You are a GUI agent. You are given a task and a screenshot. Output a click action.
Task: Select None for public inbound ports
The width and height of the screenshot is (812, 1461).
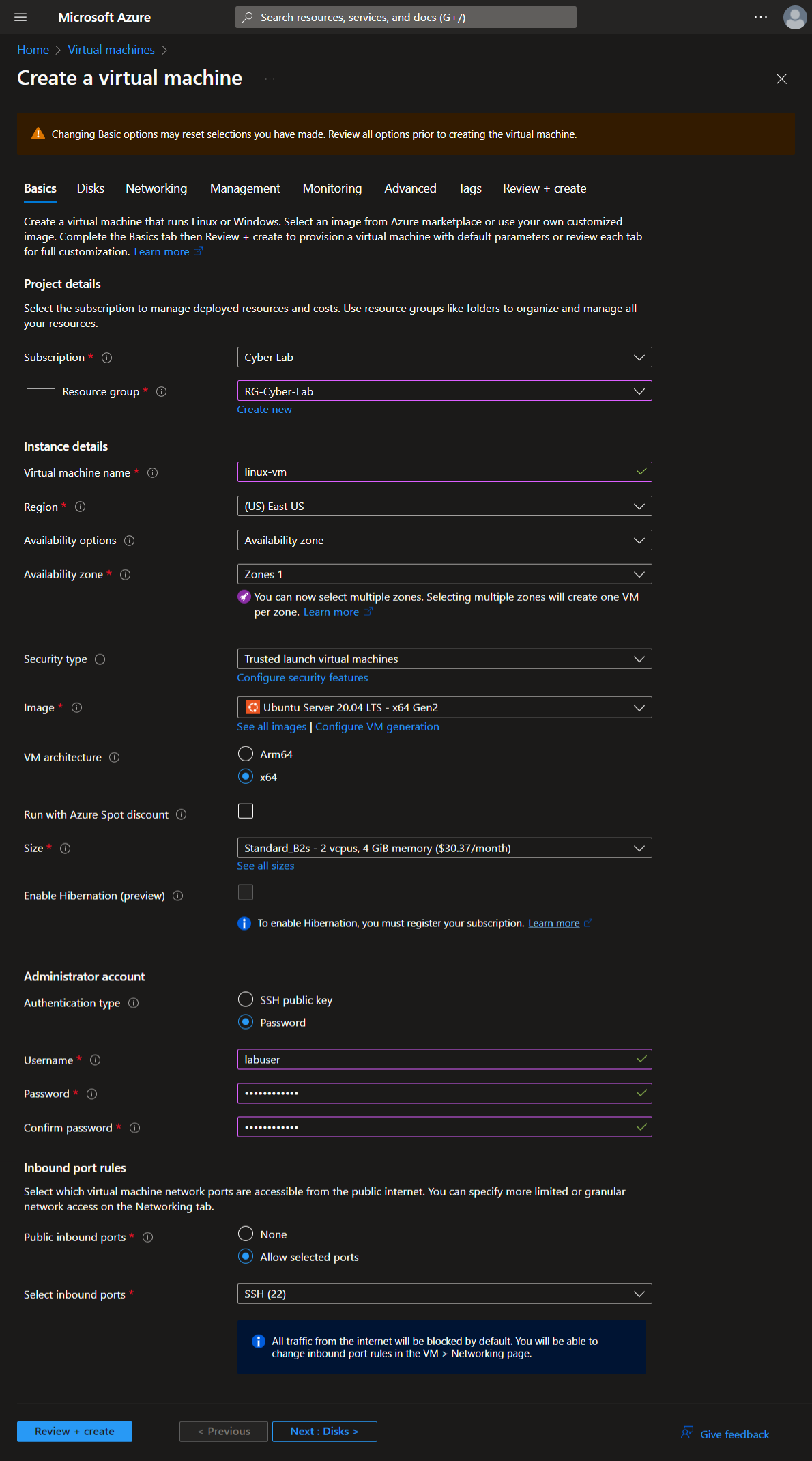tap(246, 1234)
